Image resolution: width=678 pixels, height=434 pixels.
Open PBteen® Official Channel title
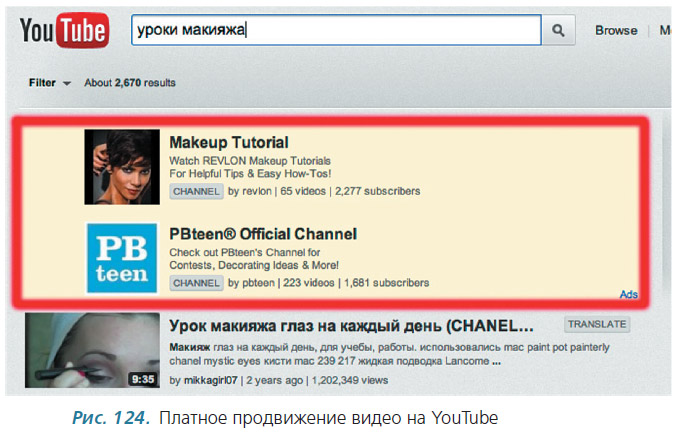click(x=263, y=234)
